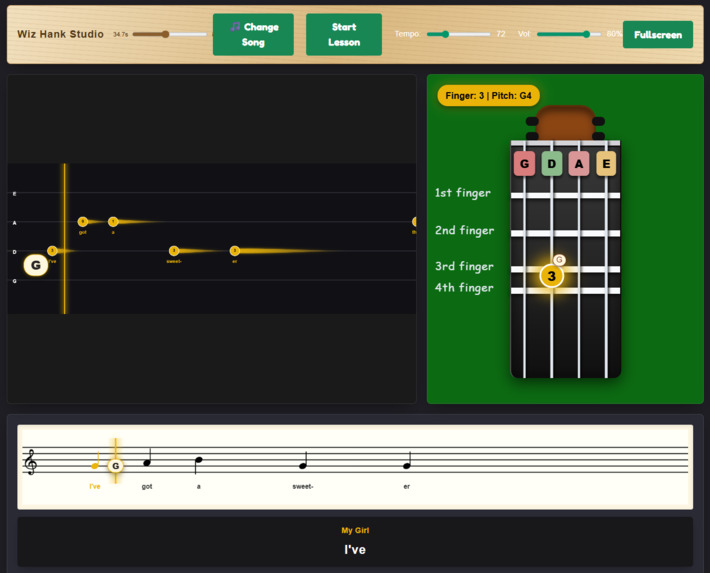
Task: Click the note above 'a' on the staff
Action: click(198, 465)
